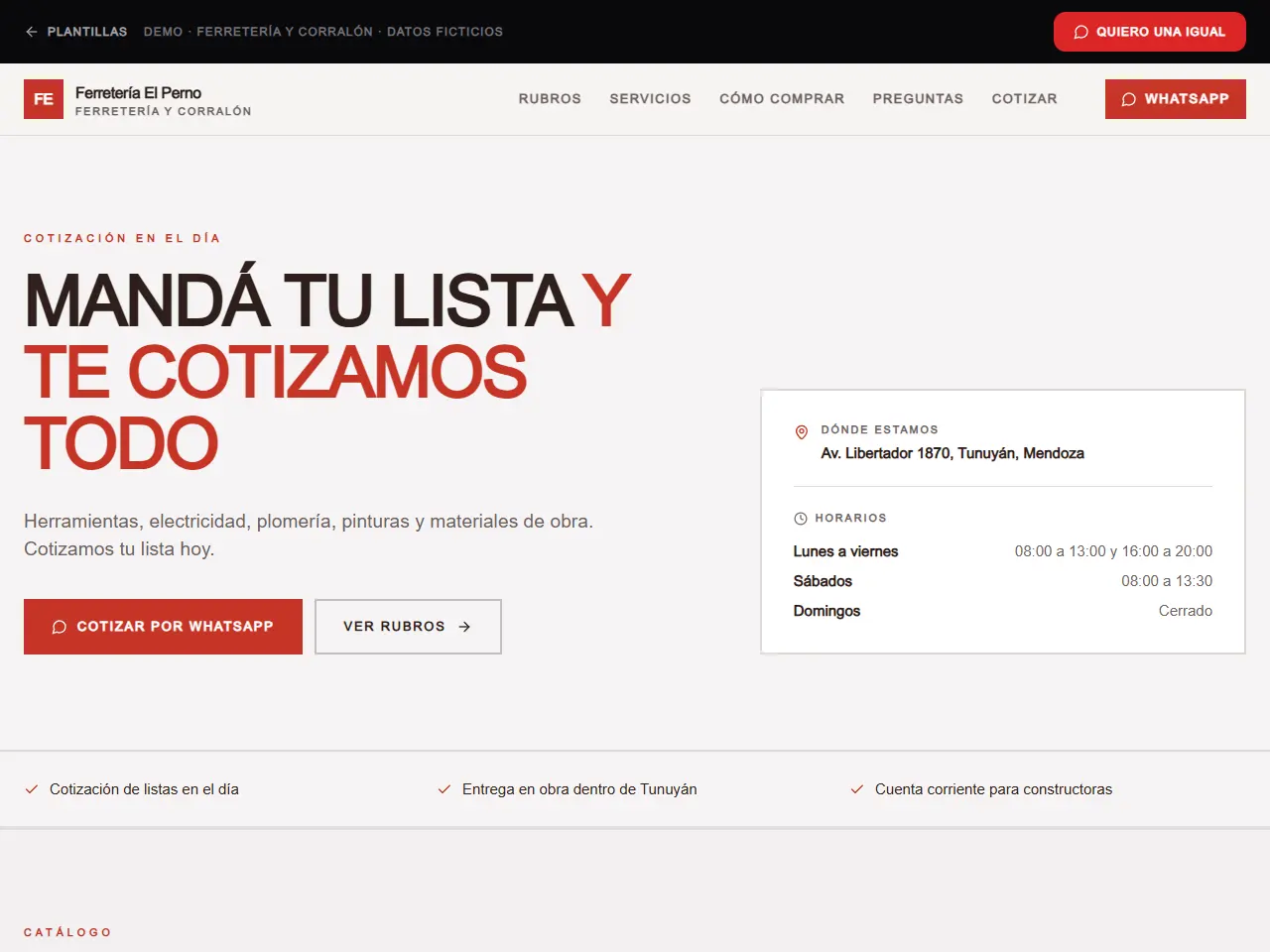Click the FE logo square

click(44, 99)
